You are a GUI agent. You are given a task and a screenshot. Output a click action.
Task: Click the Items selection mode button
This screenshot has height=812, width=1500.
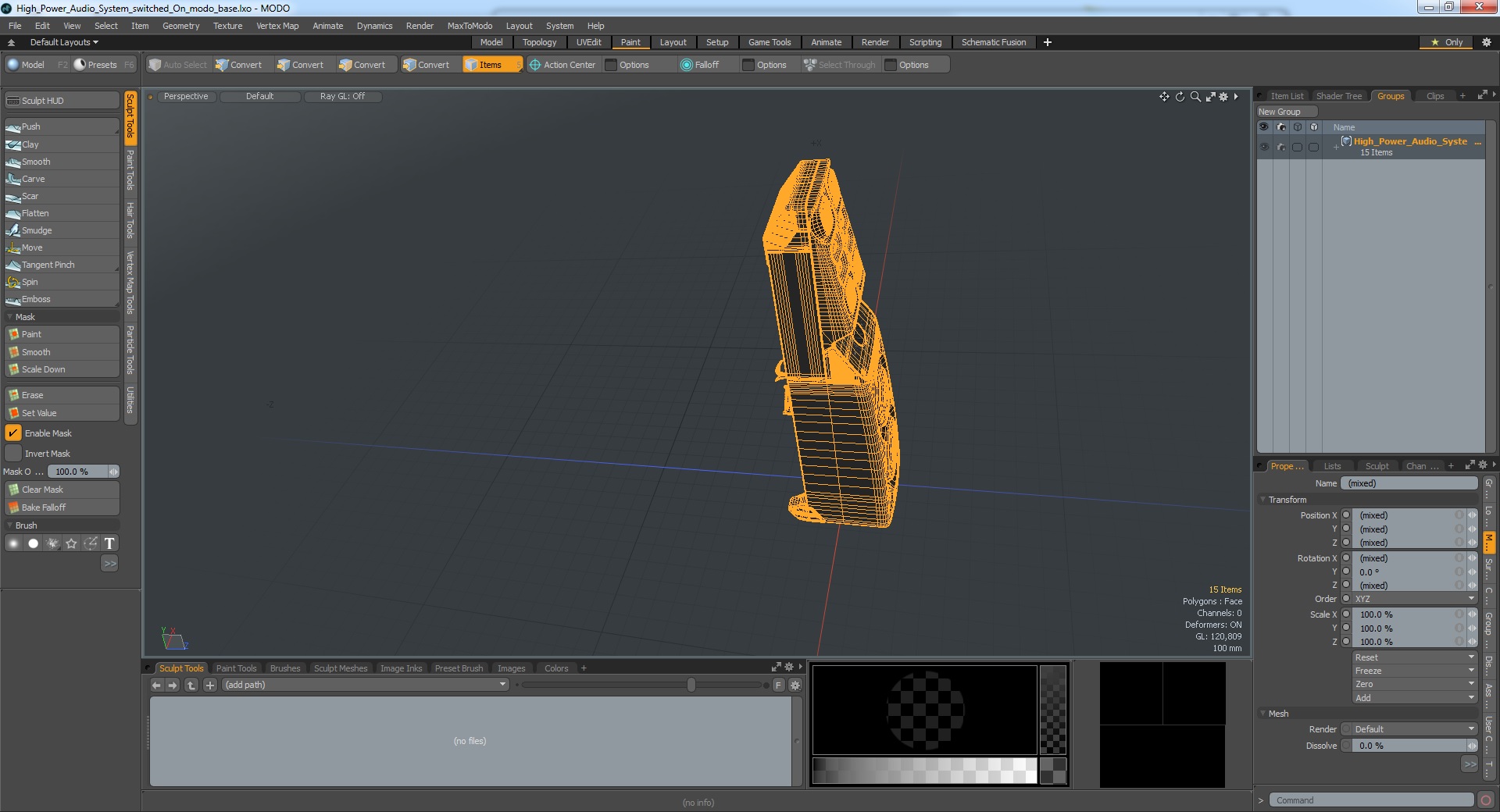tap(492, 65)
